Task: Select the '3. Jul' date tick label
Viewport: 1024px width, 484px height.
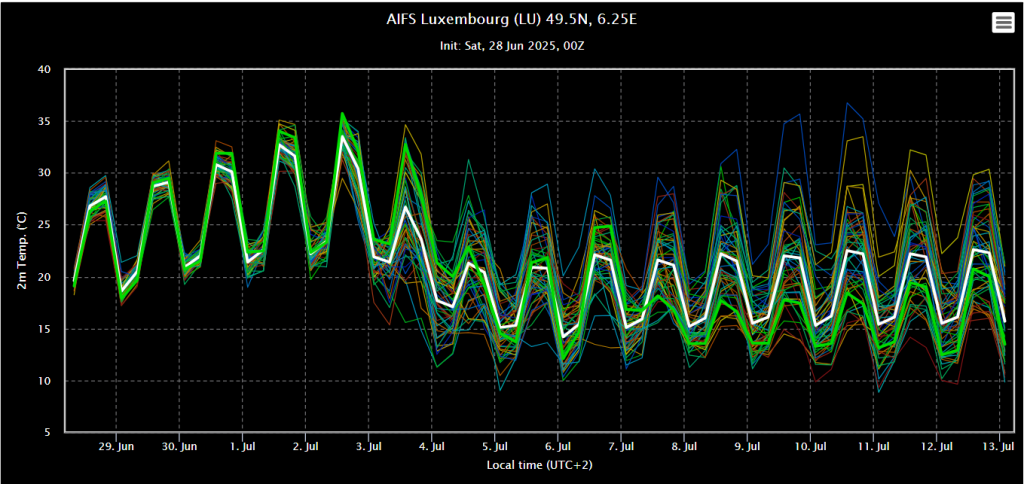Action: tap(369, 447)
